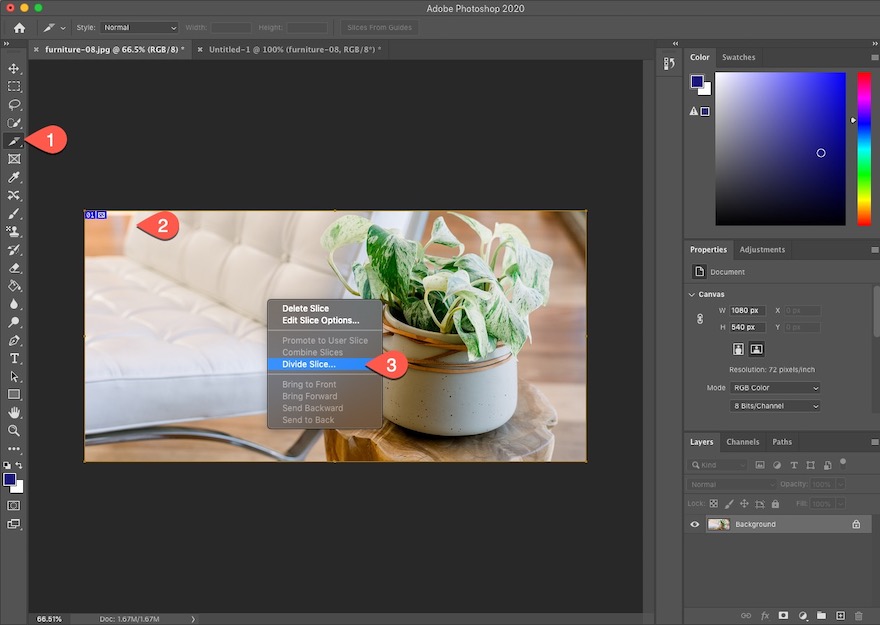Select the Lasso tool

14,104
